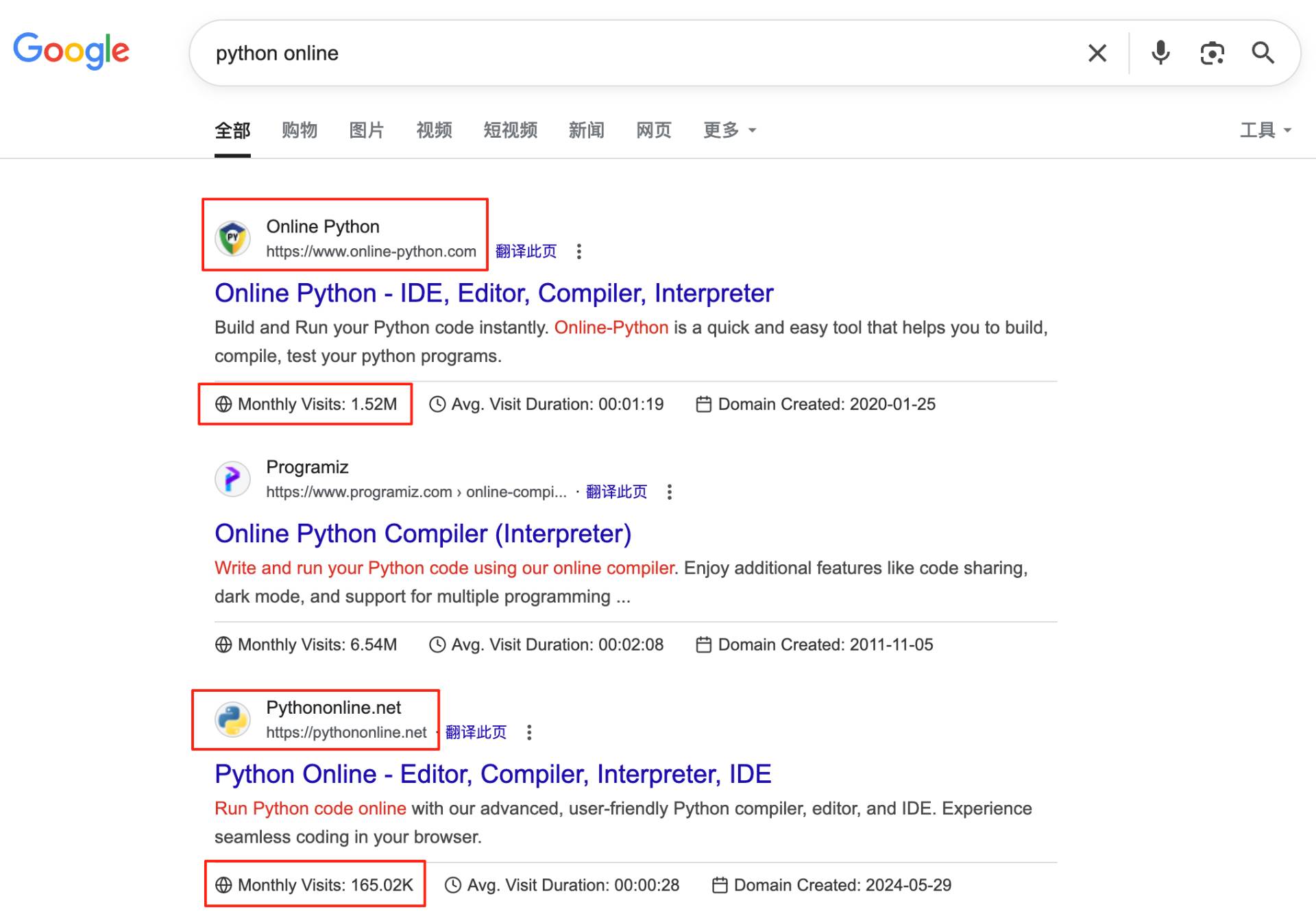Open more options for Pythononline.net result

529,732
